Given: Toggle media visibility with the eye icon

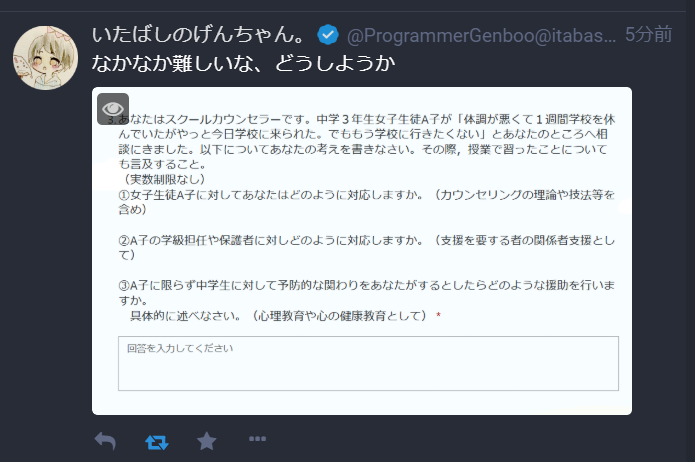Looking at the screenshot, I should click(x=113, y=109).
